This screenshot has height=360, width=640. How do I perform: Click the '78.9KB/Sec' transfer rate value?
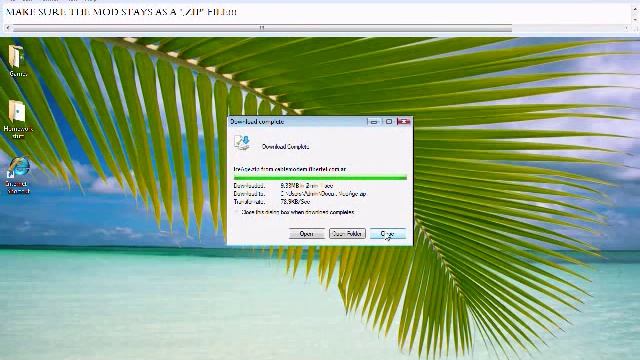coord(296,202)
